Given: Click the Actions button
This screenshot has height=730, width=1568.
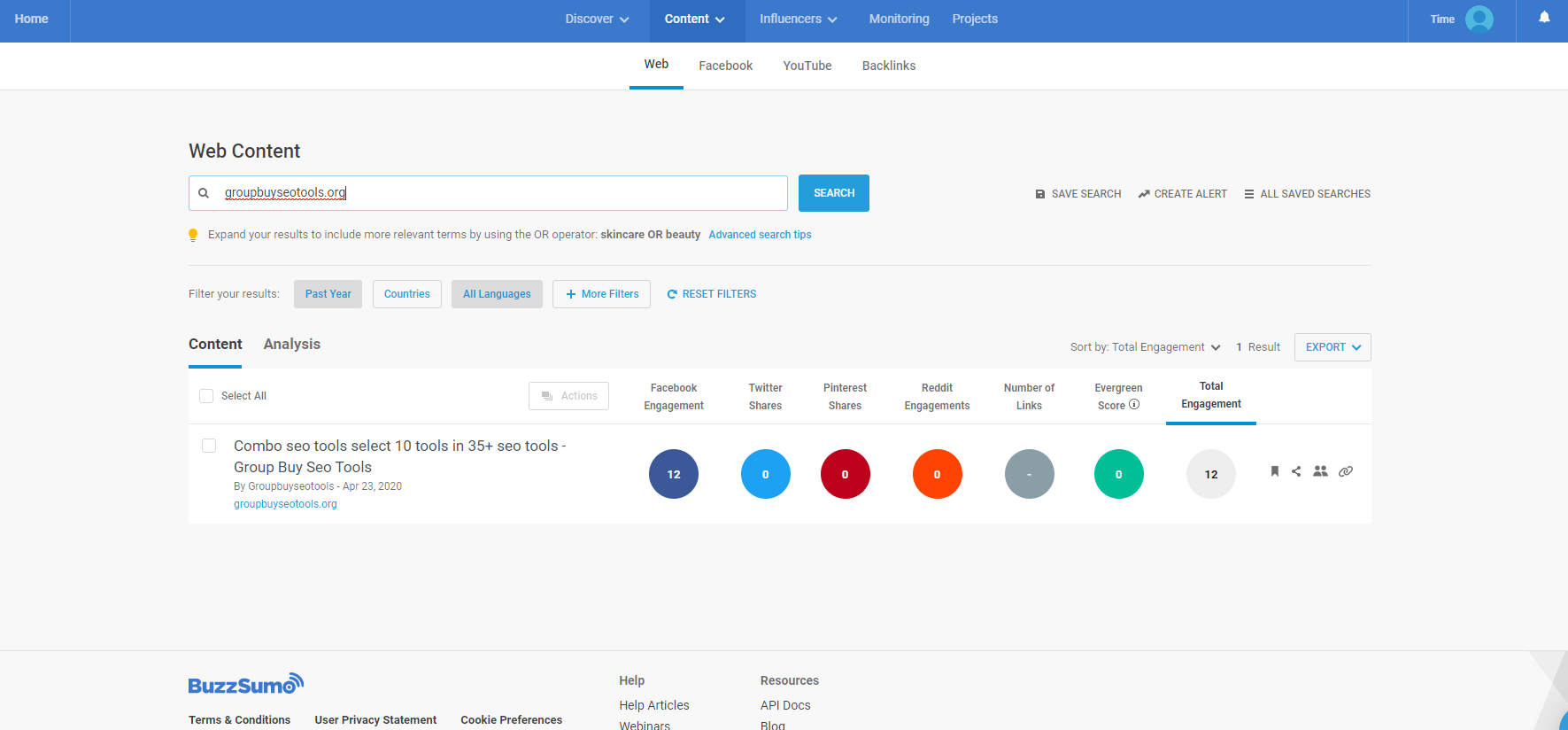Looking at the screenshot, I should [x=569, y=396].
